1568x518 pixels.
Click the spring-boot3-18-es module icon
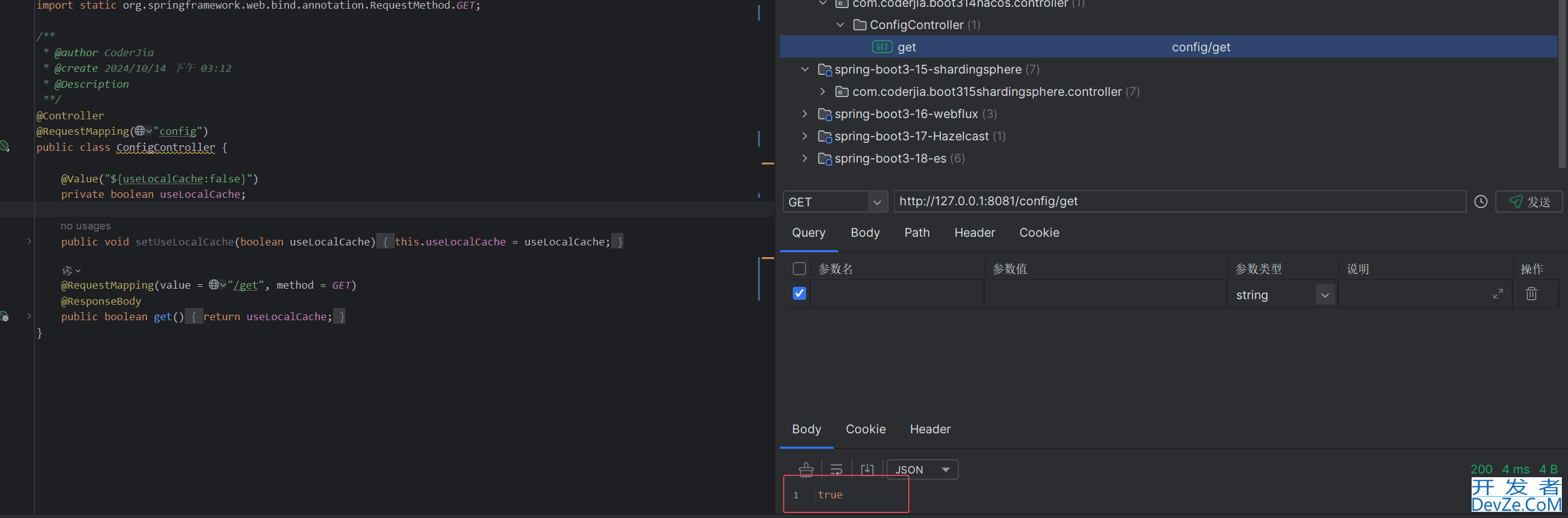click(825, 158)
